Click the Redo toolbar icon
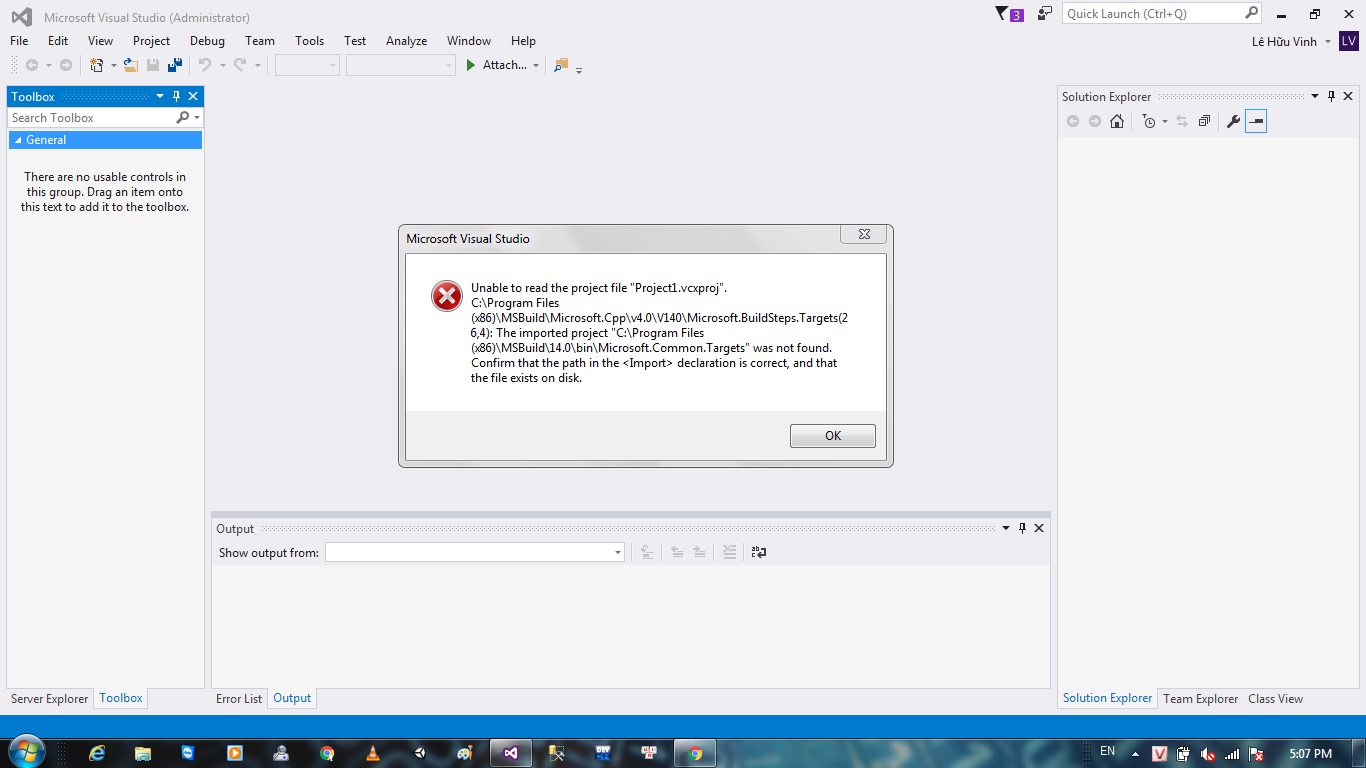 240,65
